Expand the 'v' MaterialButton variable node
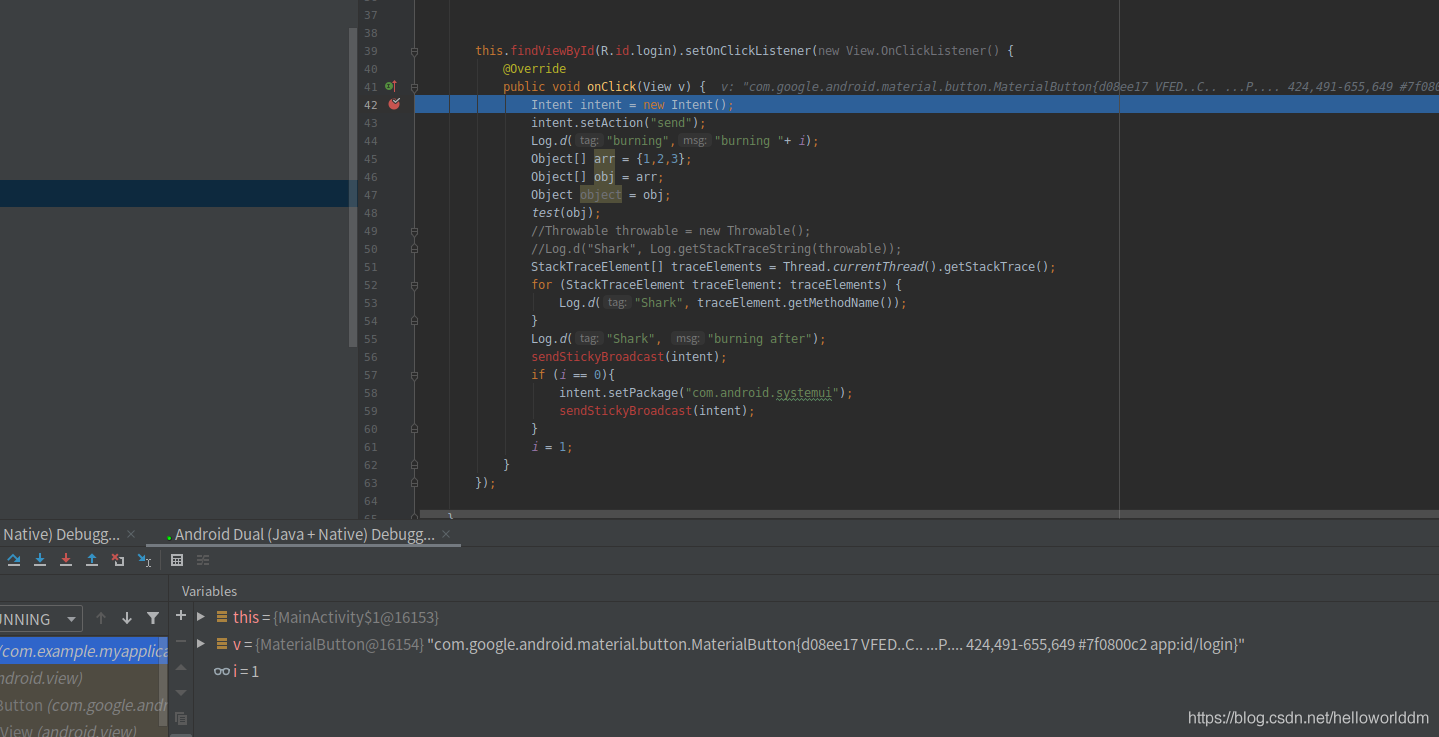The image size is (1439, 737). 201,644
